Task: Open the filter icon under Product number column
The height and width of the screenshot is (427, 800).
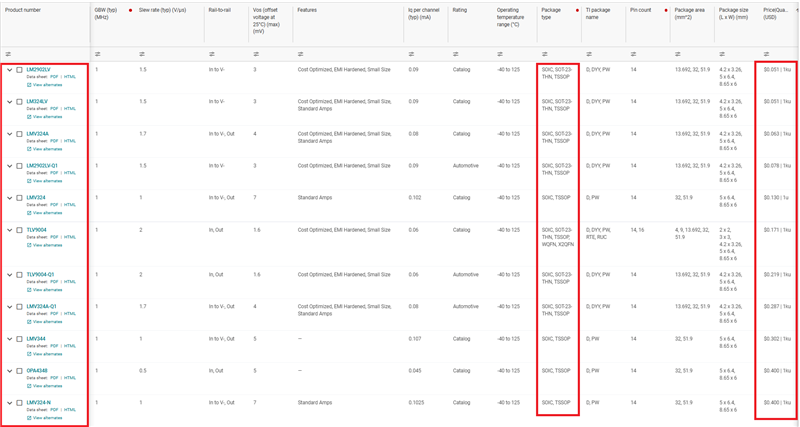Action: (8, 54)
